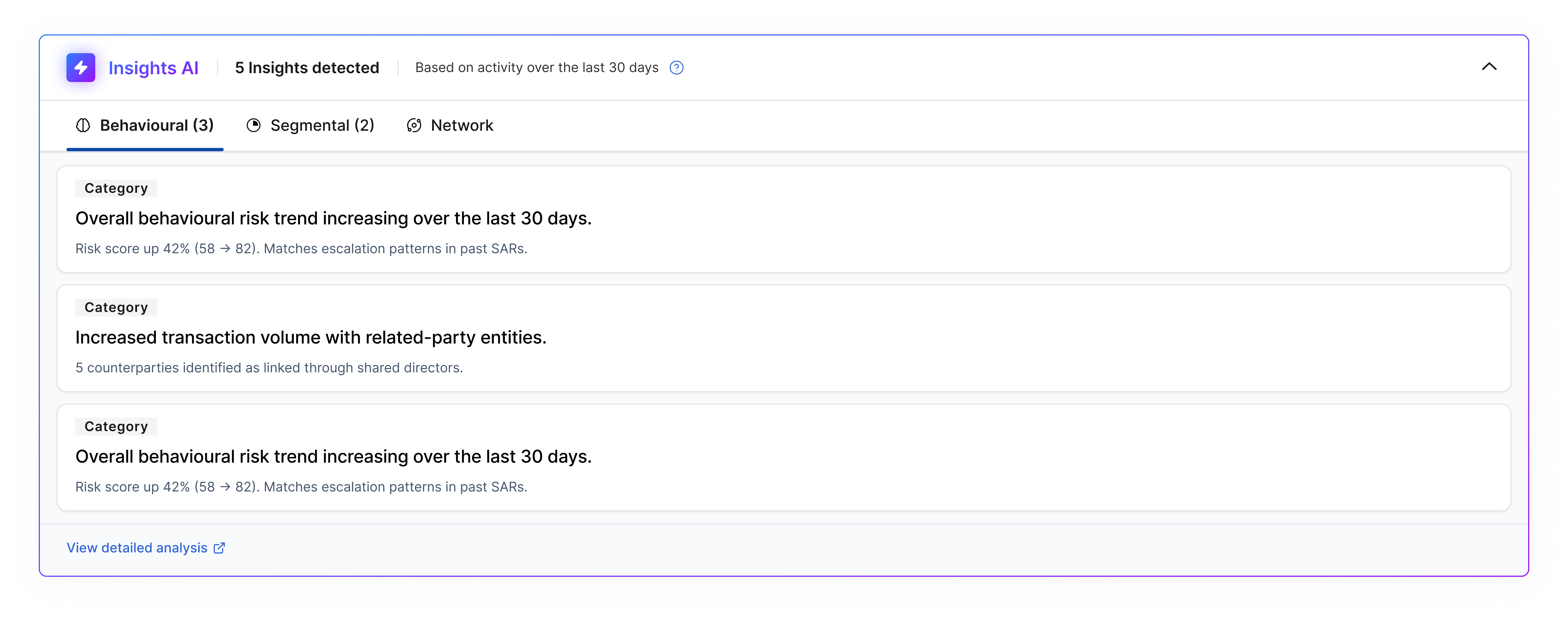Click Category tag on last insight card

[x=116, y=426]
